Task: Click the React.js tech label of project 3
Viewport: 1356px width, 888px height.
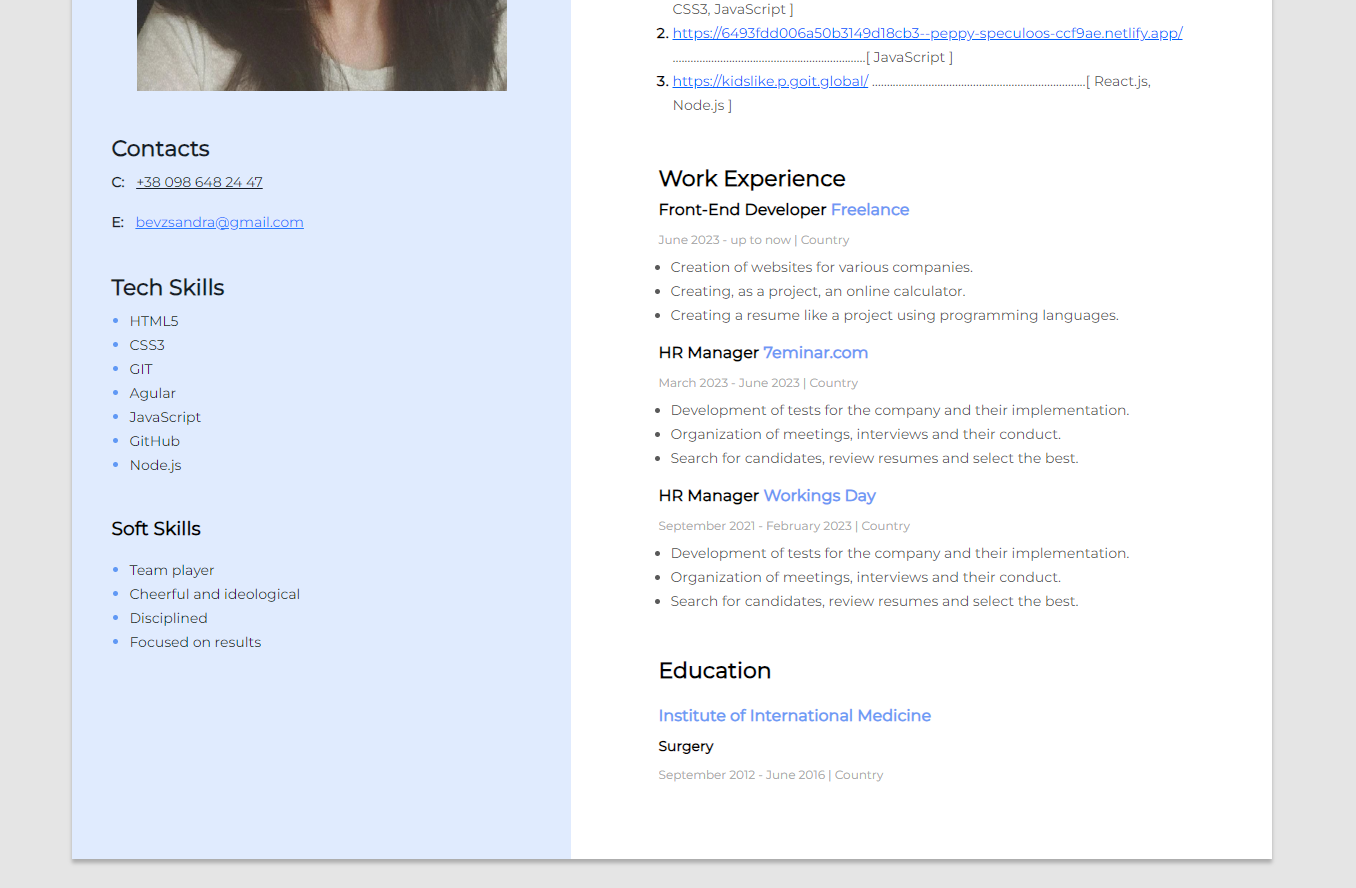Action: (1120, 81)
